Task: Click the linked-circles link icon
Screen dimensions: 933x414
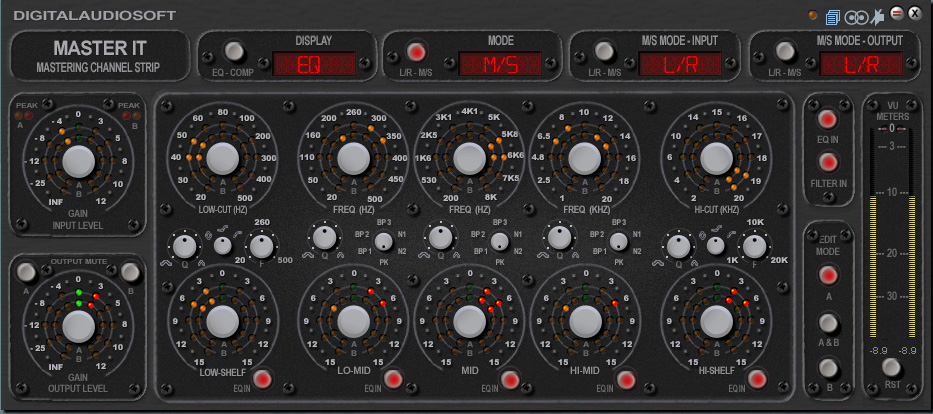Action: tap(856, 18)
